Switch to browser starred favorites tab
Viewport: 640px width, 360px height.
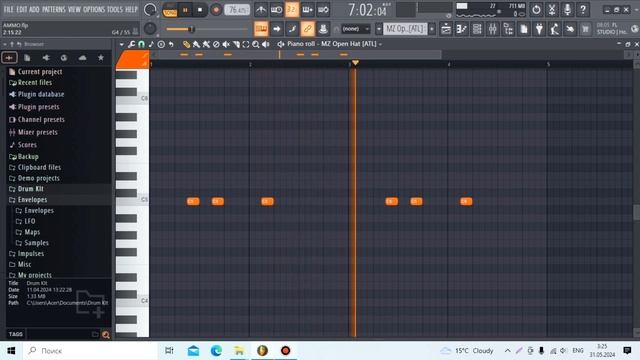(100, 58)
